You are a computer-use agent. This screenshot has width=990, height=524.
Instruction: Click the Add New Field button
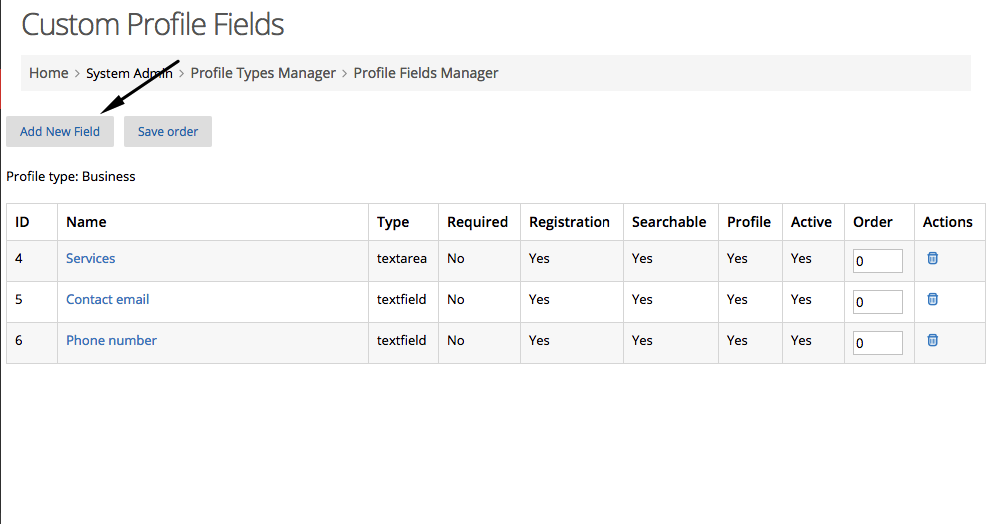60,131
